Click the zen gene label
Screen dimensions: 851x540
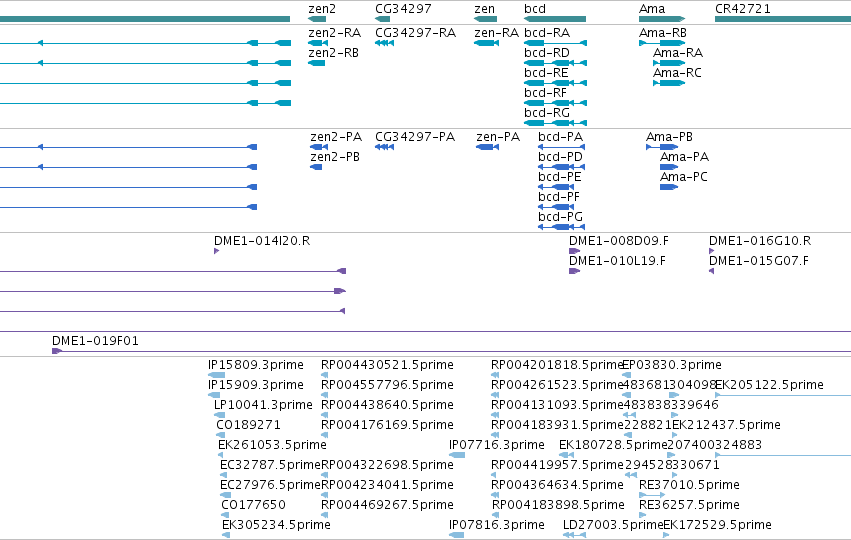click(x=484, y=9)
